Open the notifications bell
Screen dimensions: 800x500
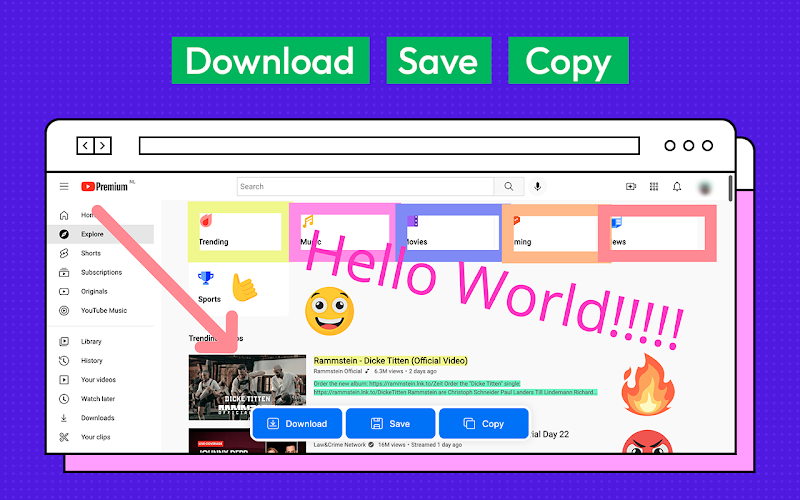pyautogui.click(x=677, y=186)
